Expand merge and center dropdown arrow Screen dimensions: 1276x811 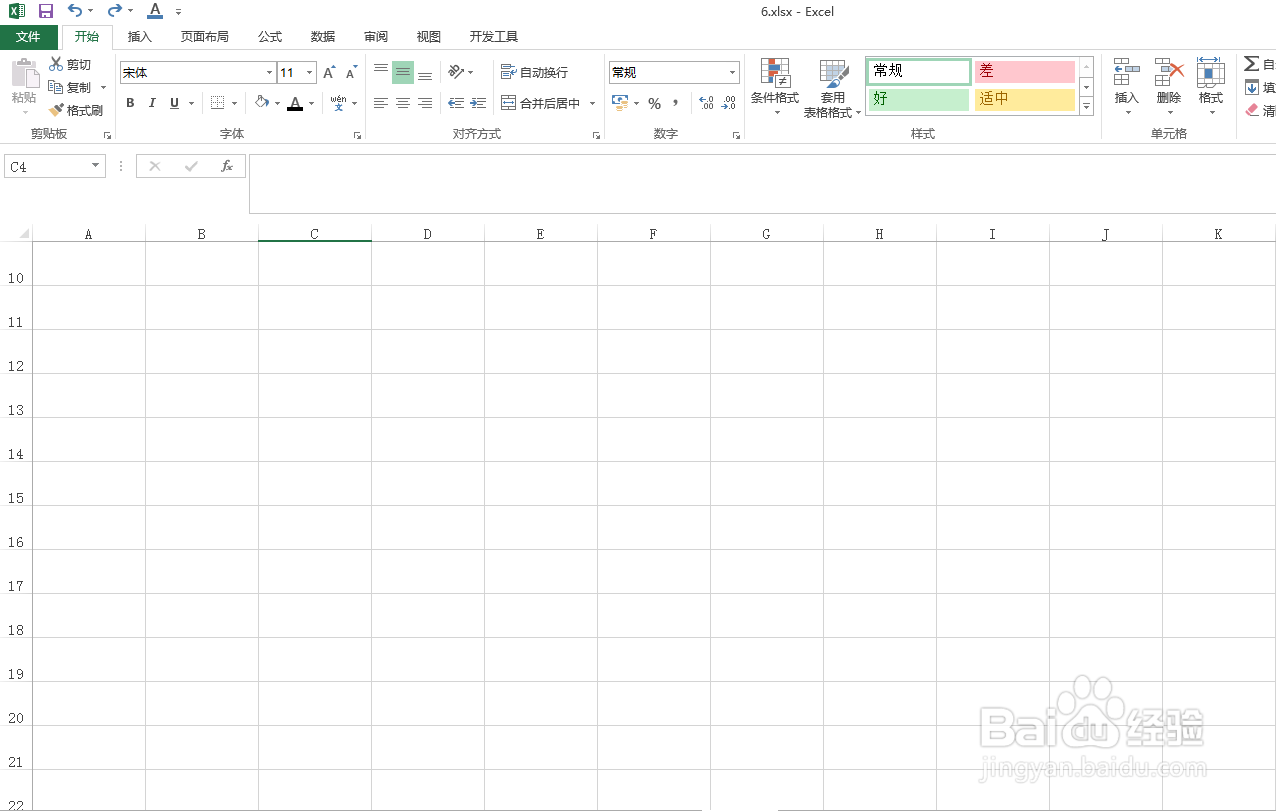[x=592, y=103]
